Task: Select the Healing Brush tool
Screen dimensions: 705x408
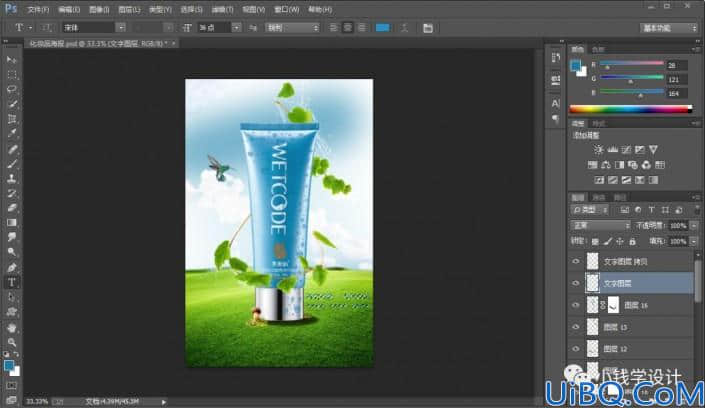Action: click(12, 149)
